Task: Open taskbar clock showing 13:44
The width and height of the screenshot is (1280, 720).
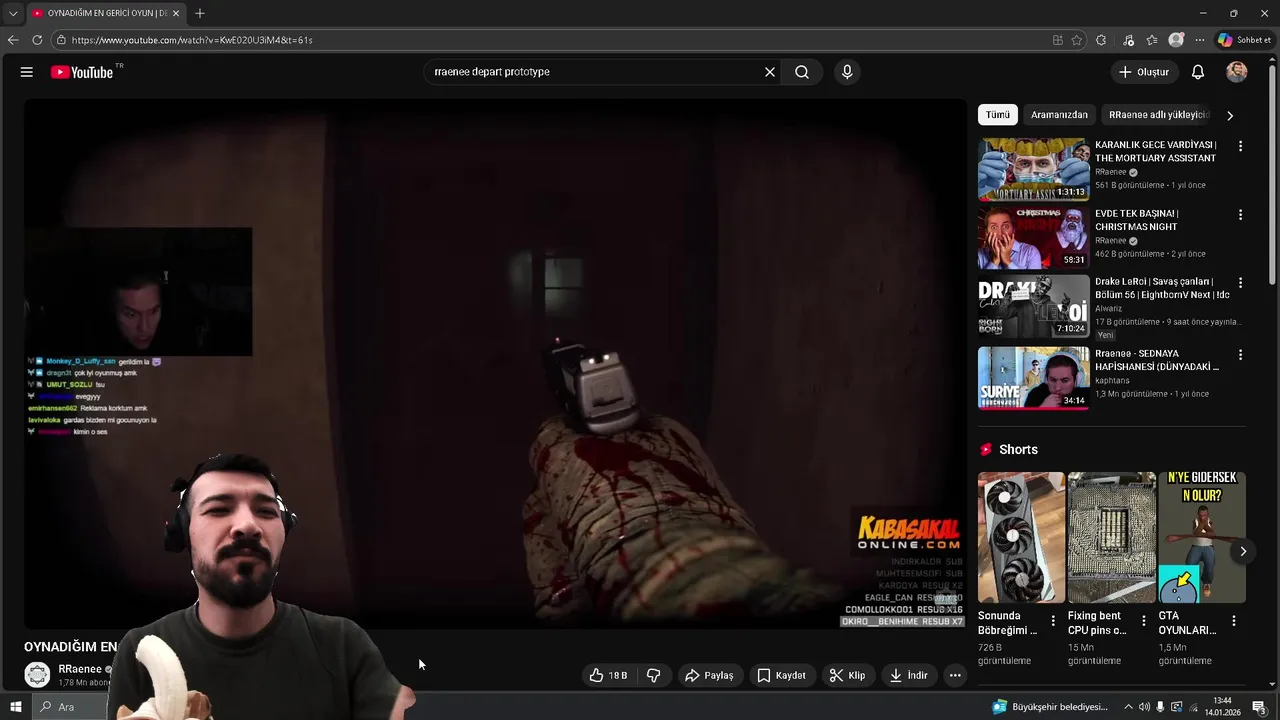Action: 1222,707
